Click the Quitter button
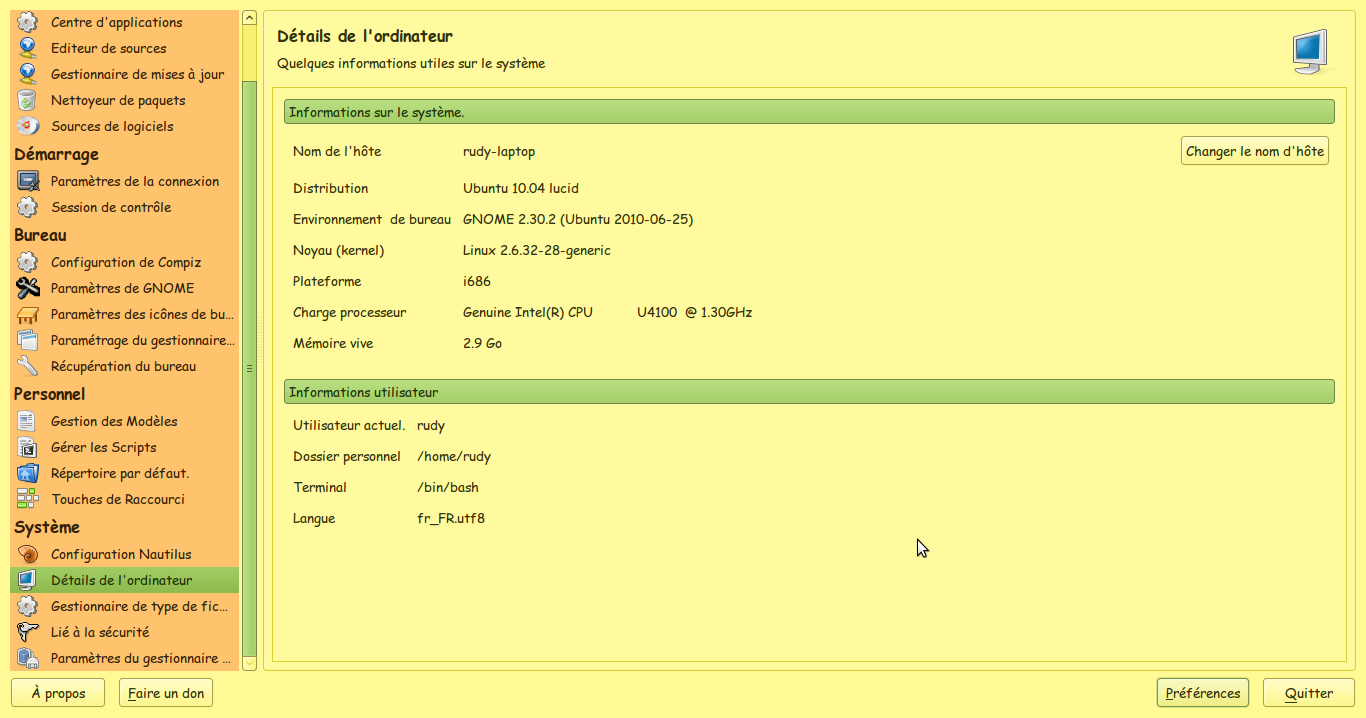The height and width of the screenshot is (718, 1366). coord(1309,693)
